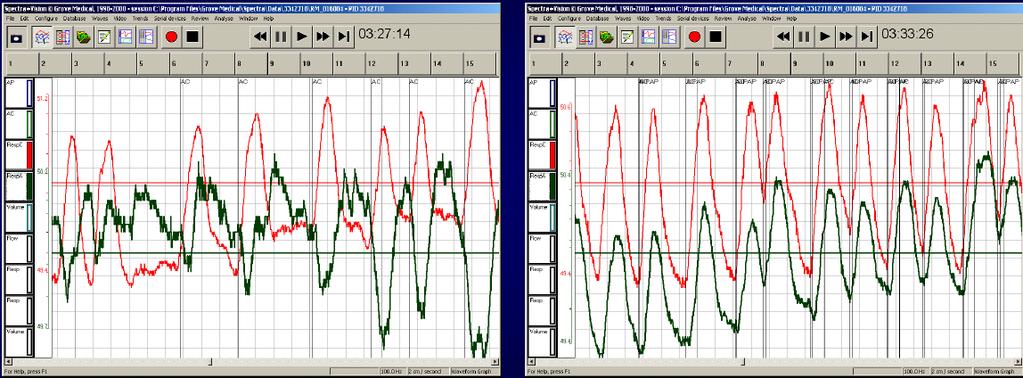Click the red-blue montage layout icon in right window
The image size is (1023, 378).
(586, 37)
